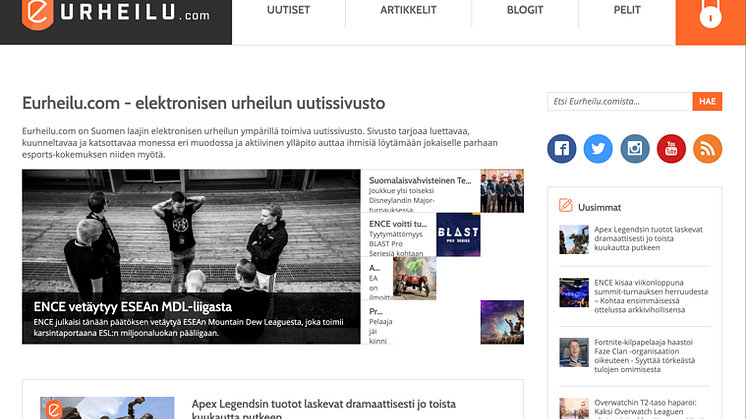Screen dimensions: 746x419
Task: Open the ENCE vetäytyy ESEAn MDL-liigasta headline
Action: point(133,307)
